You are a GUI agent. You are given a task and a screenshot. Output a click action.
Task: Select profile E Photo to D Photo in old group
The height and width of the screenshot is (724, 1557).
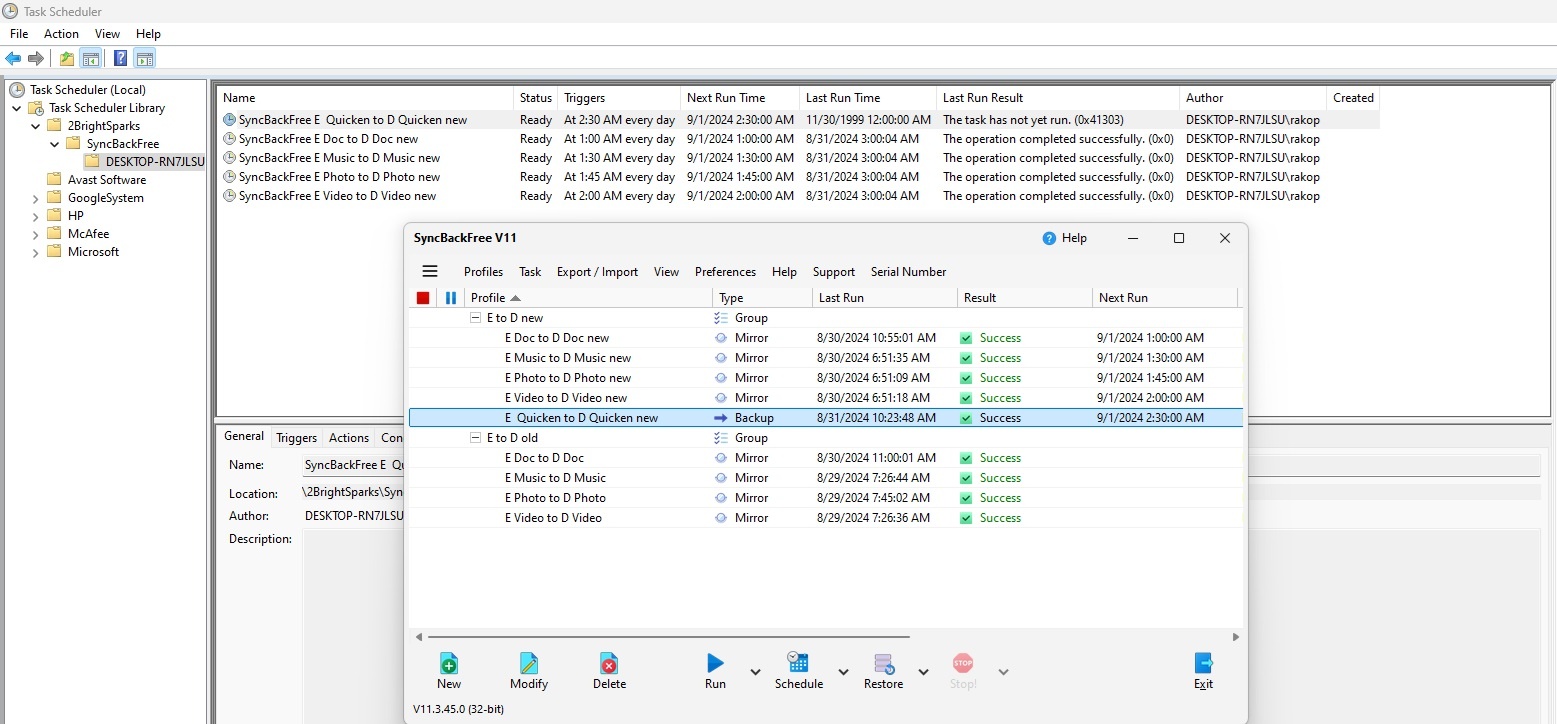pos(555,498)
